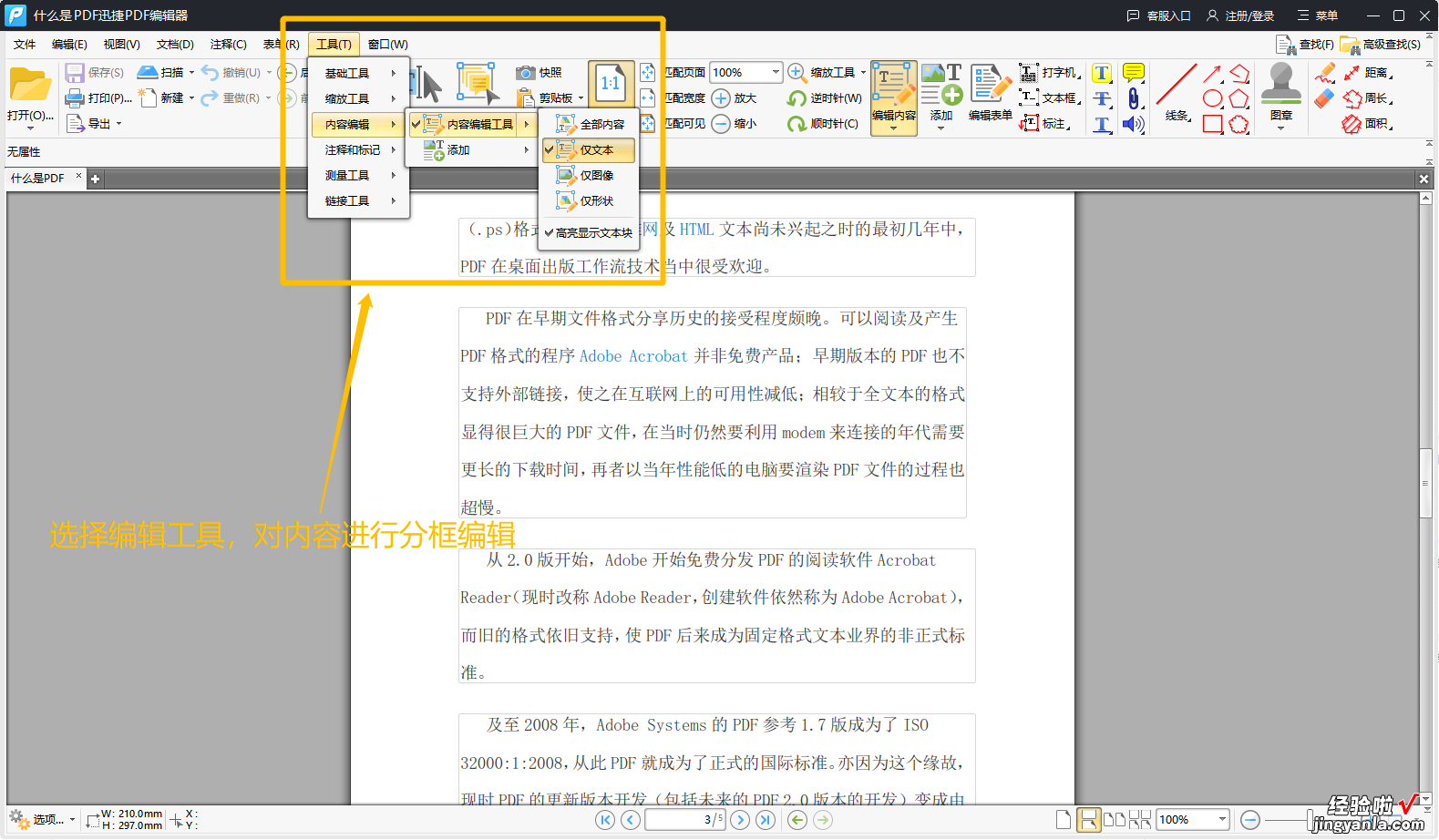Open file with the yellow folder icon
The image size is (1439, 840).
coord(30,86)
